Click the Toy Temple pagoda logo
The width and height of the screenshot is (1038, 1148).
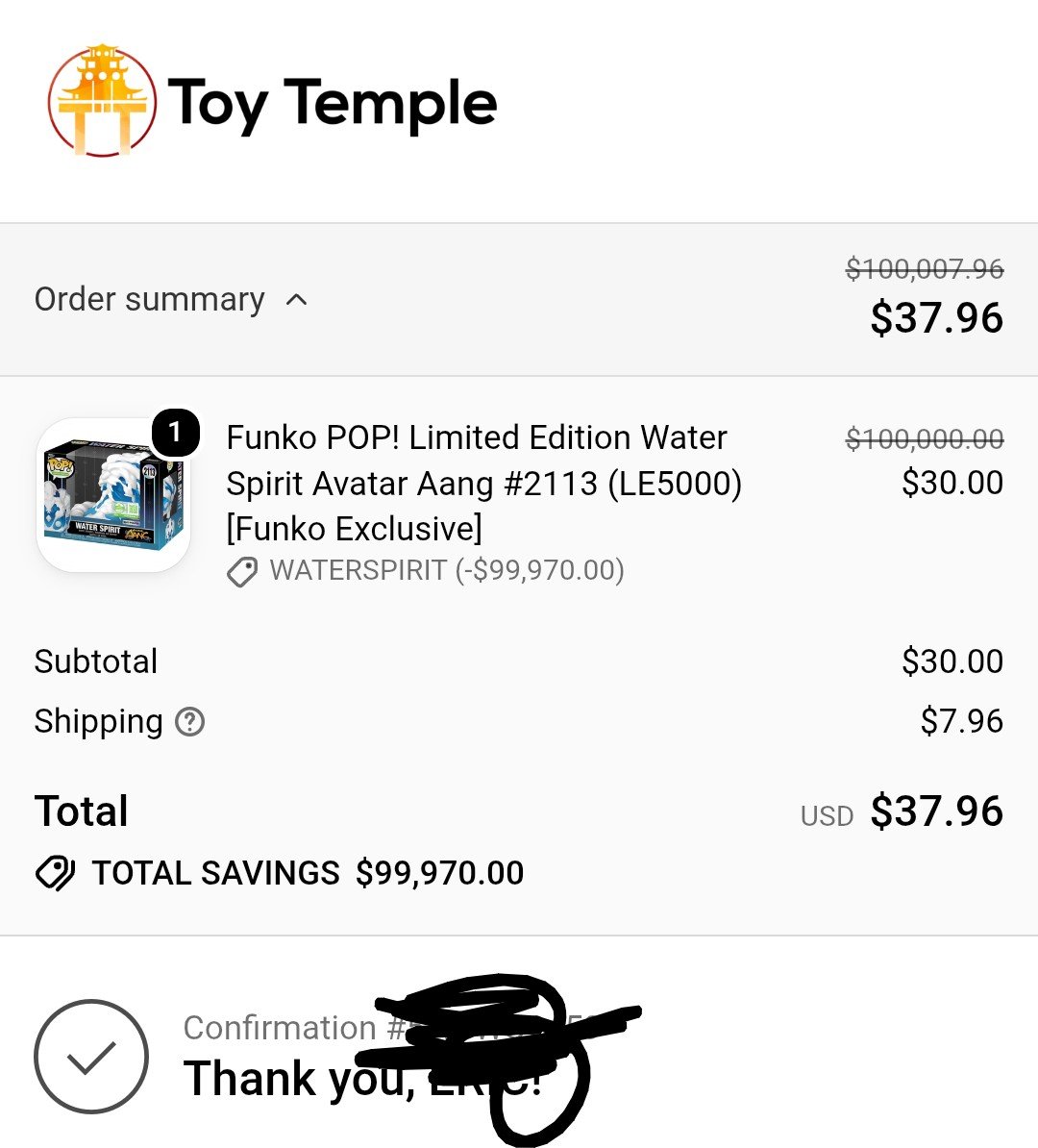[x=102, y=100]
